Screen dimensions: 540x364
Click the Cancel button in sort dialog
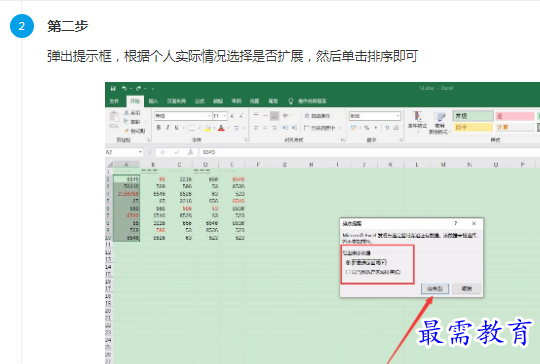467,289
